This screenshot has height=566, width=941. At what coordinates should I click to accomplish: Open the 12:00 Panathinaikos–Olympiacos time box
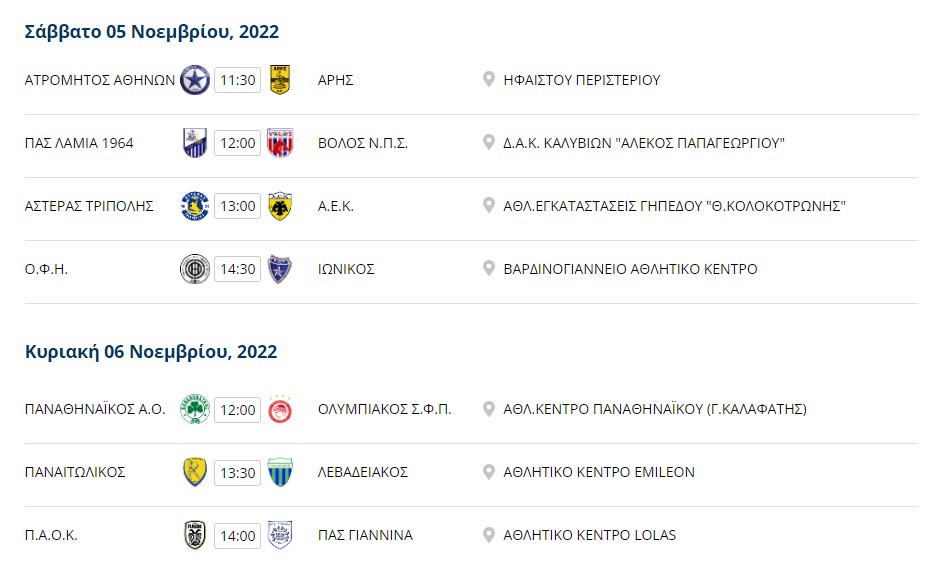(238, 410)
